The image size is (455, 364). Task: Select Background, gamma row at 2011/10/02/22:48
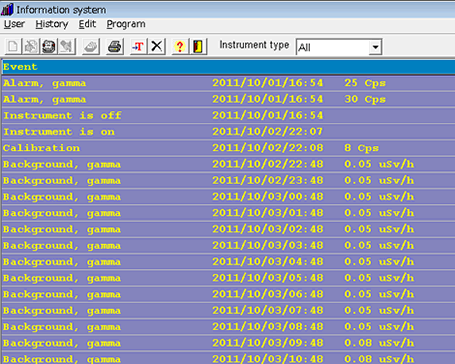pyautogui.click(x=228, y=164)
